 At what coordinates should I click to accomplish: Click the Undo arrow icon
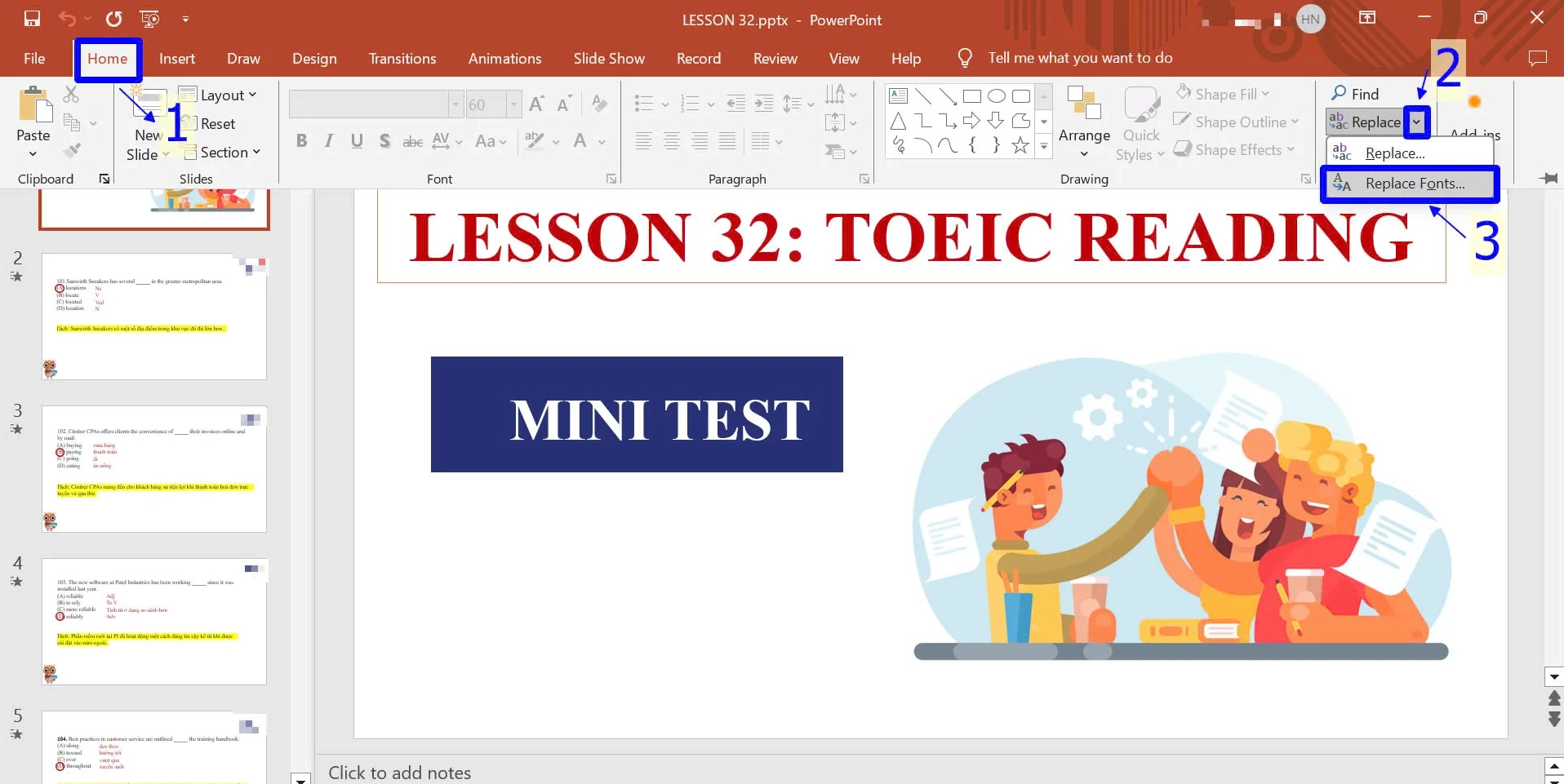click(x=67, y=19)
